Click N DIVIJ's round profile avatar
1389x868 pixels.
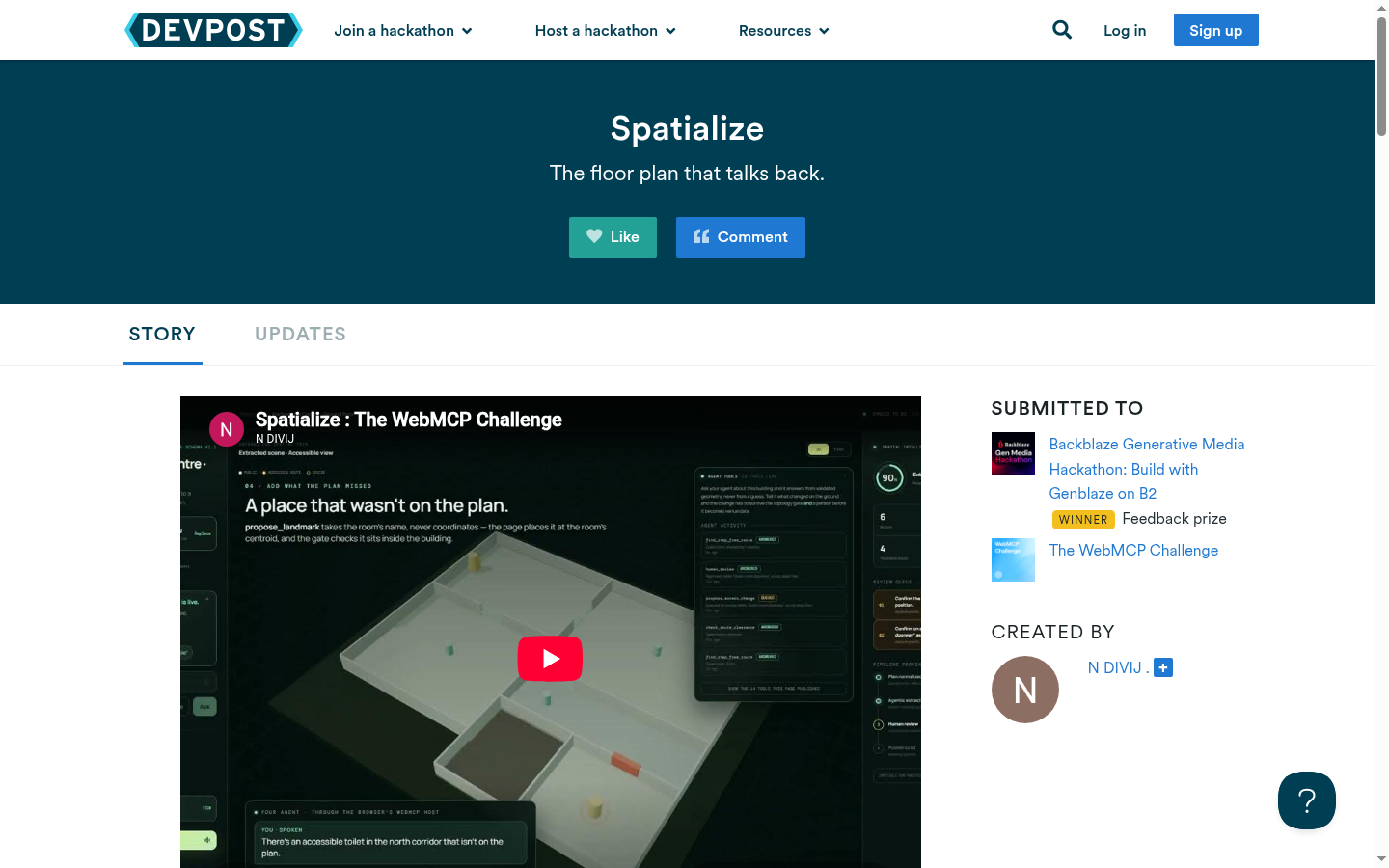click(1025, 690)
